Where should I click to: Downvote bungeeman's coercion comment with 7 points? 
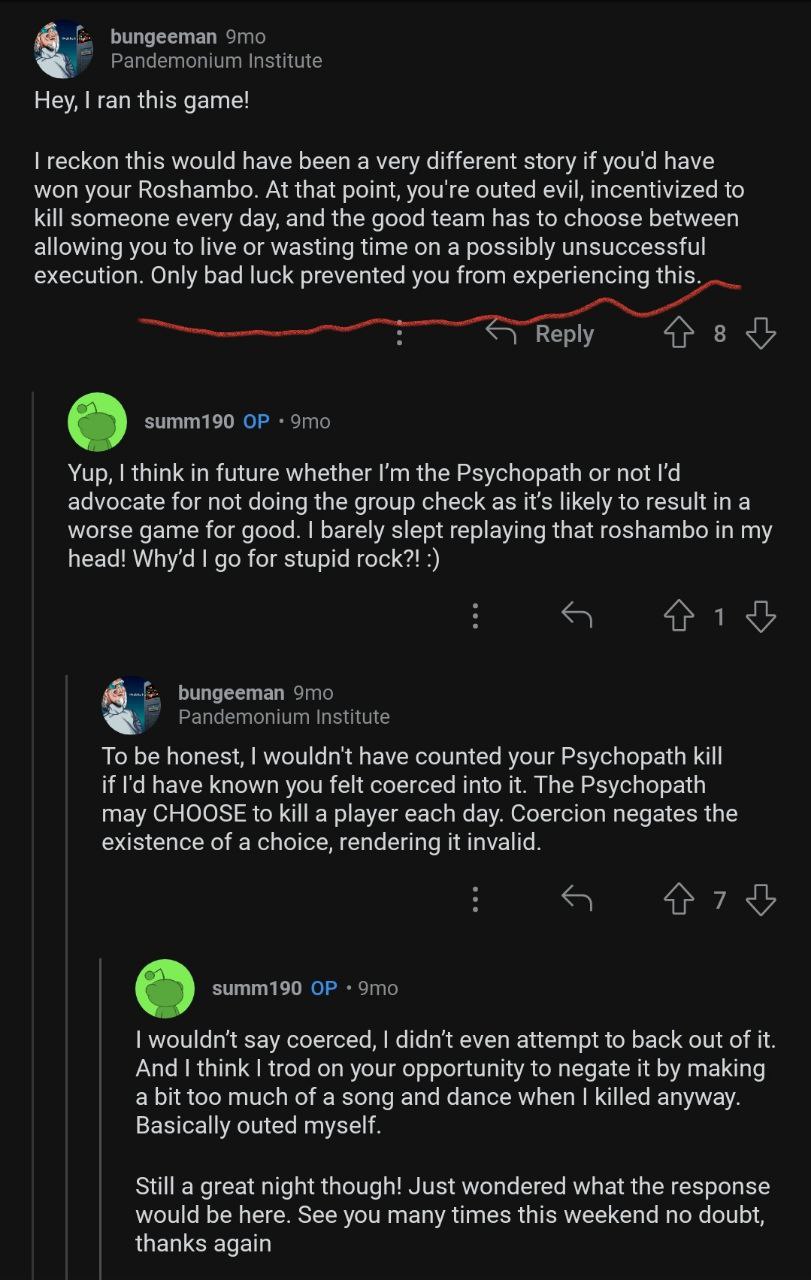coord(761,900)
